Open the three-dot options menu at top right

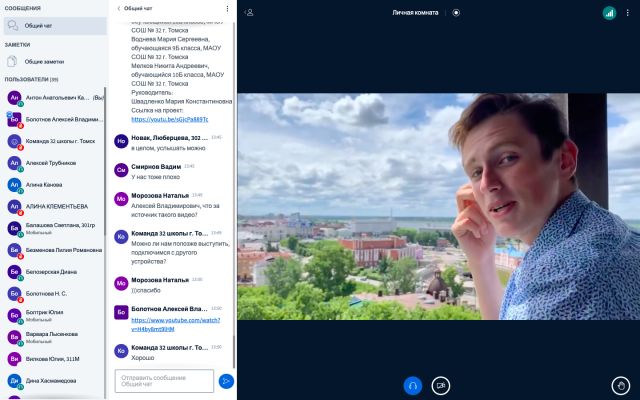tap(627, 13)
